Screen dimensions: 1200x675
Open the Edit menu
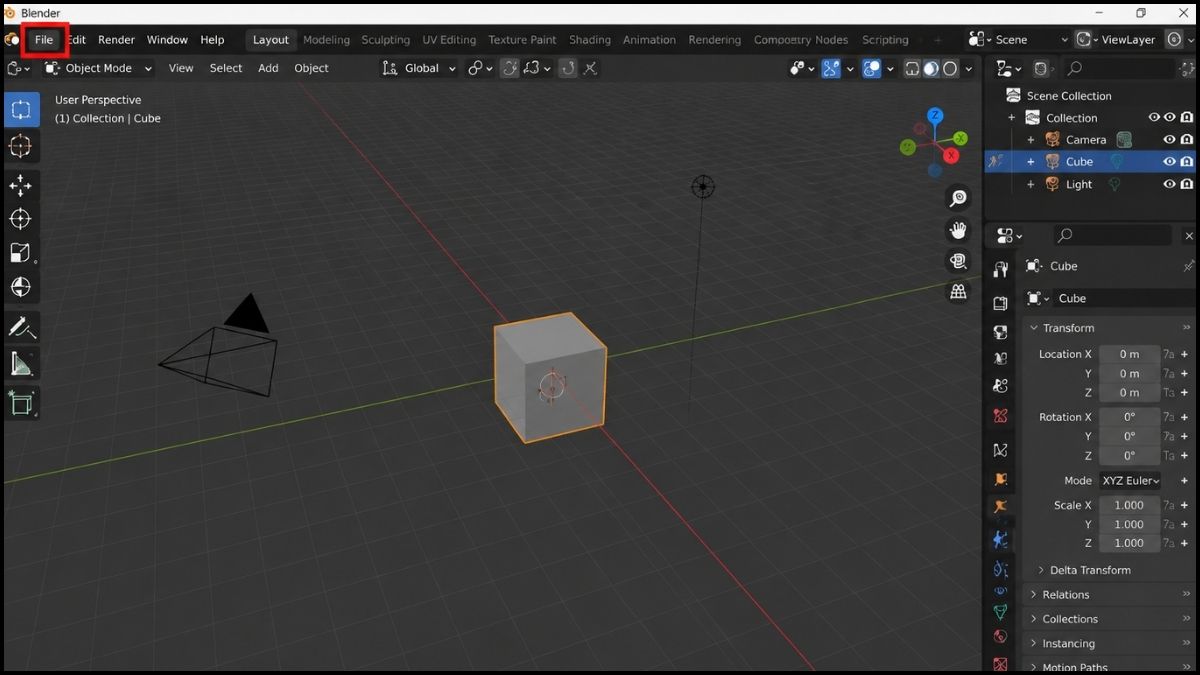coord(77,40)
